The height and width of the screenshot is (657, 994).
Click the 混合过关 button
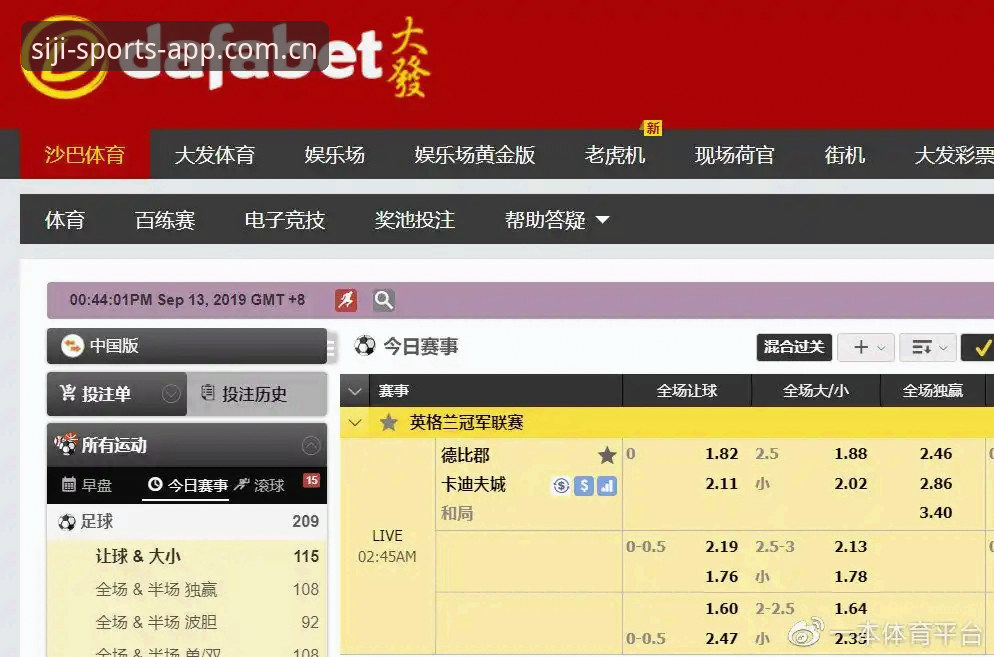point(794,348)
